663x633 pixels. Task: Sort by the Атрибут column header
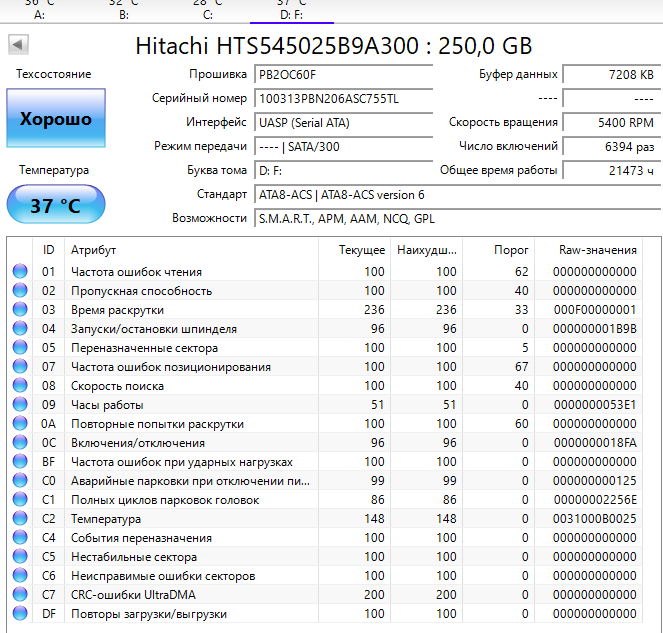[x=93, y=250]
